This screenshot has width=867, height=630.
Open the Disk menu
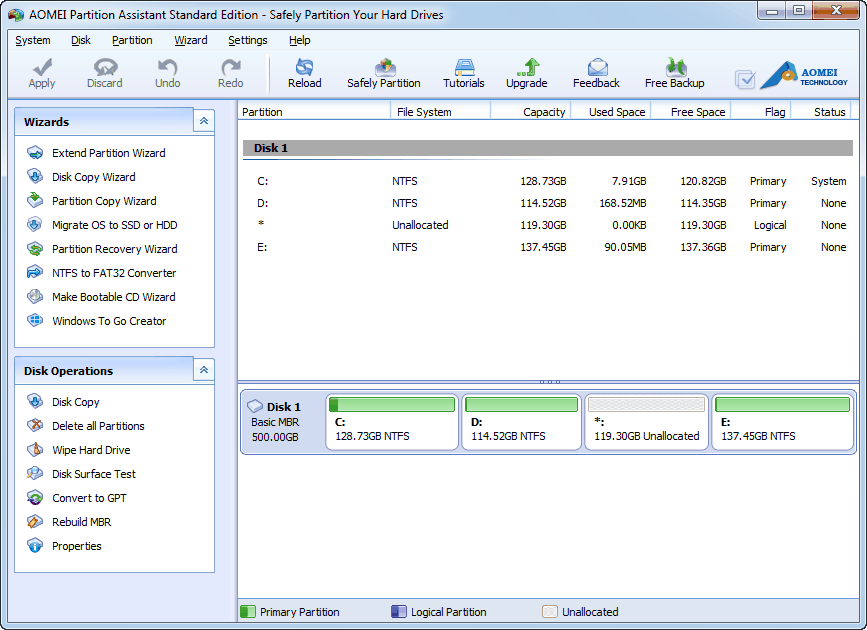[81, 40]
